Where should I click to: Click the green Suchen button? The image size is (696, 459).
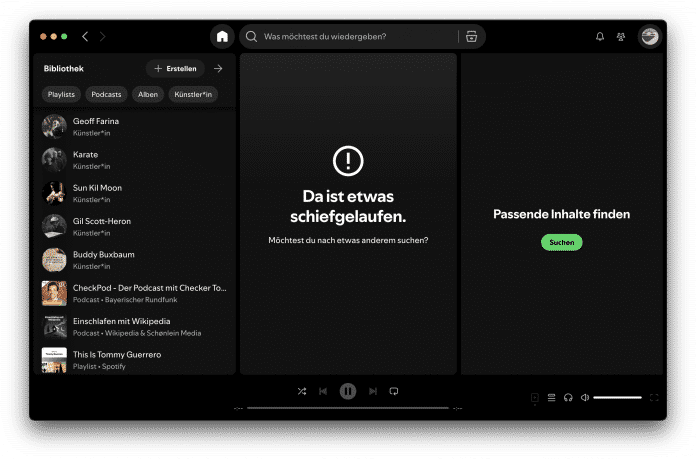[562, 242]
